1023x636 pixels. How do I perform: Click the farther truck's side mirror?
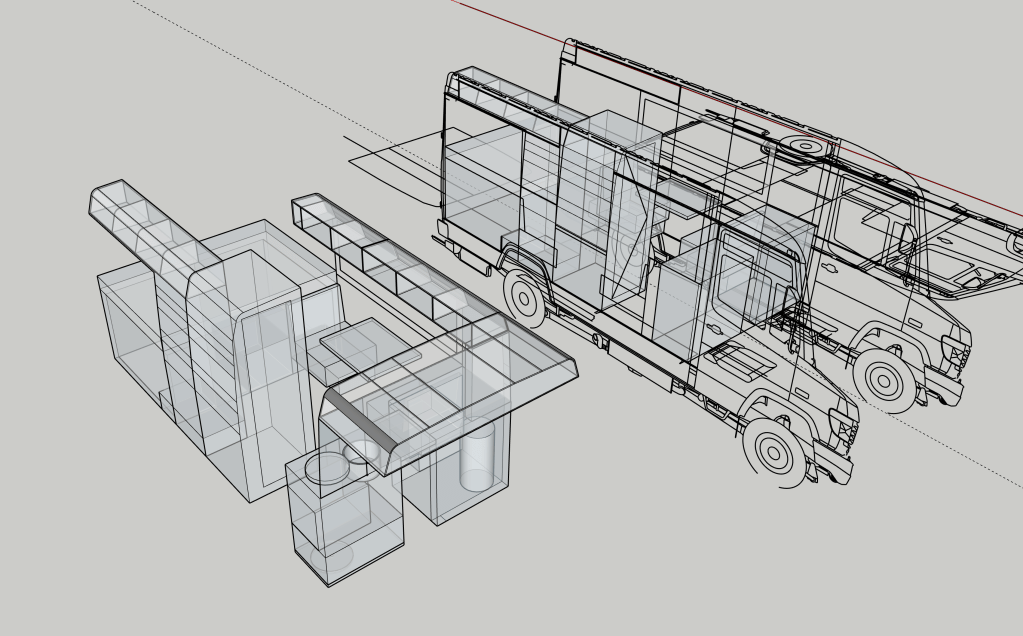tap(906, 240)
